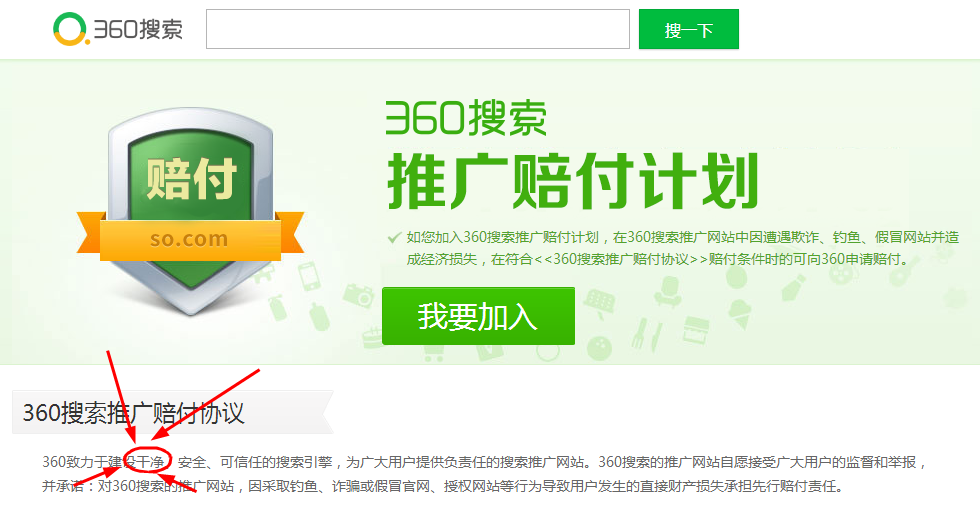Click the camera icon left of 我要加入

point(359,295)
